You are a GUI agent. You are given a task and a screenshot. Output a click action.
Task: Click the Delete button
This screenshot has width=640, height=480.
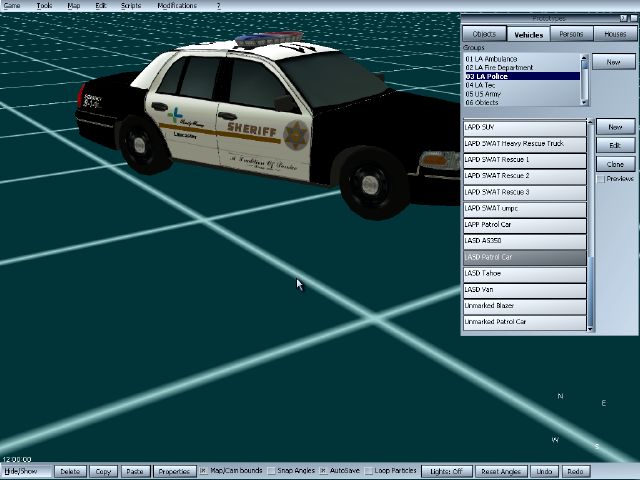coord(70,471)
